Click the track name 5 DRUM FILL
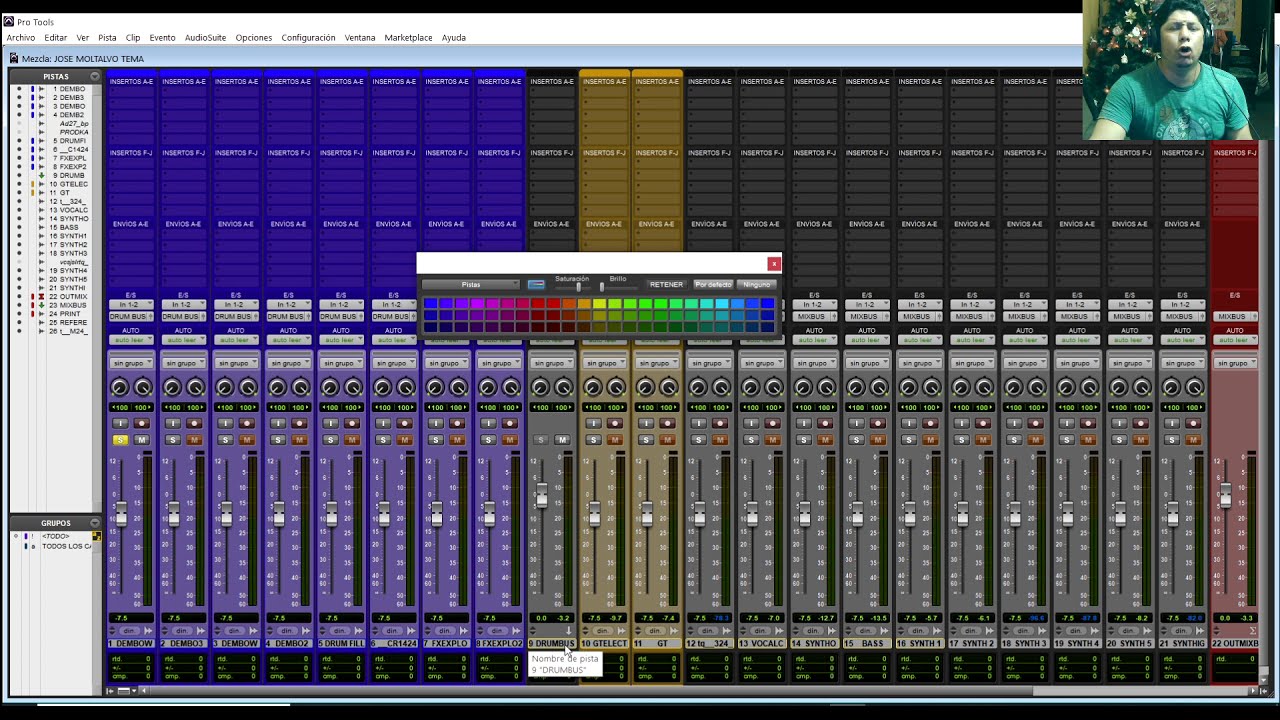The height and width of the screenshot is (720, 1280). tap(341, 643)
